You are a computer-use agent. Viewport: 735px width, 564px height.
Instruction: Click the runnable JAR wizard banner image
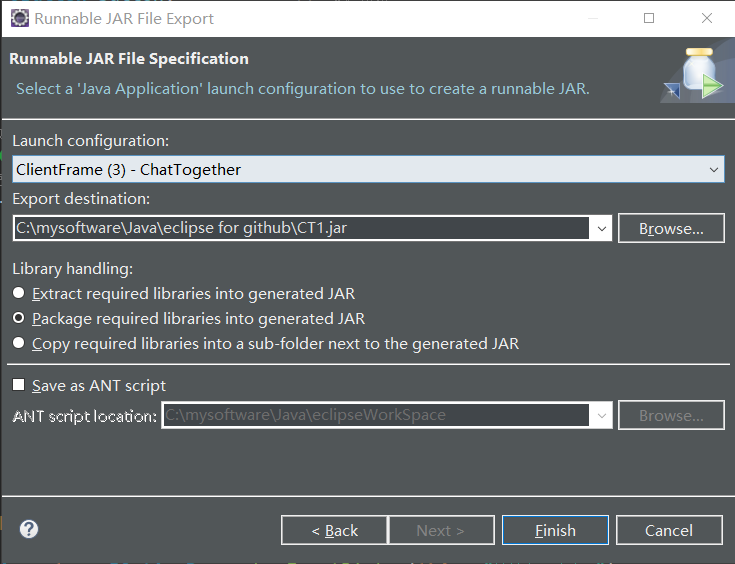point(696,74)
